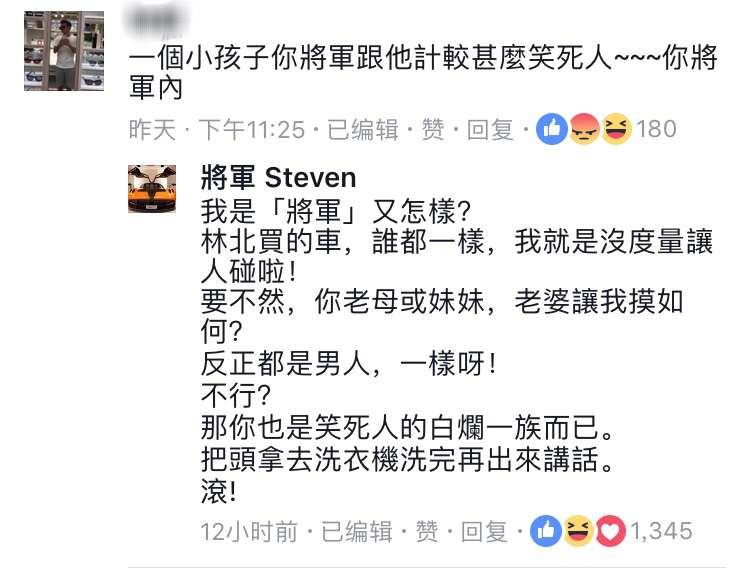View edit history of first comment 已编辑
The image size is (750, 574).
(363, 130)
